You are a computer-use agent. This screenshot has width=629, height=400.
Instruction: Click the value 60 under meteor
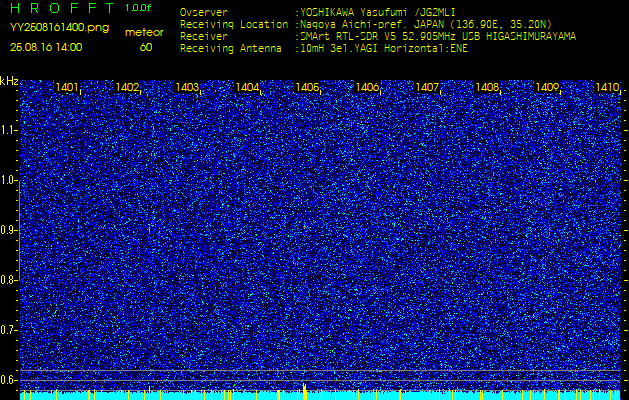tap(146, 48)
